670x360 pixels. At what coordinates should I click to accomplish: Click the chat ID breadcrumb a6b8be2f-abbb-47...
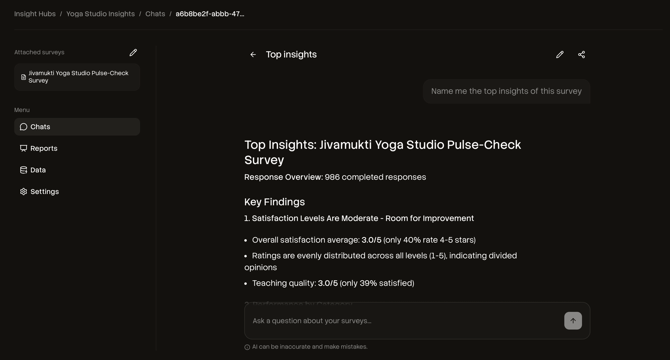pyautogui.click(x=210, y=14)
